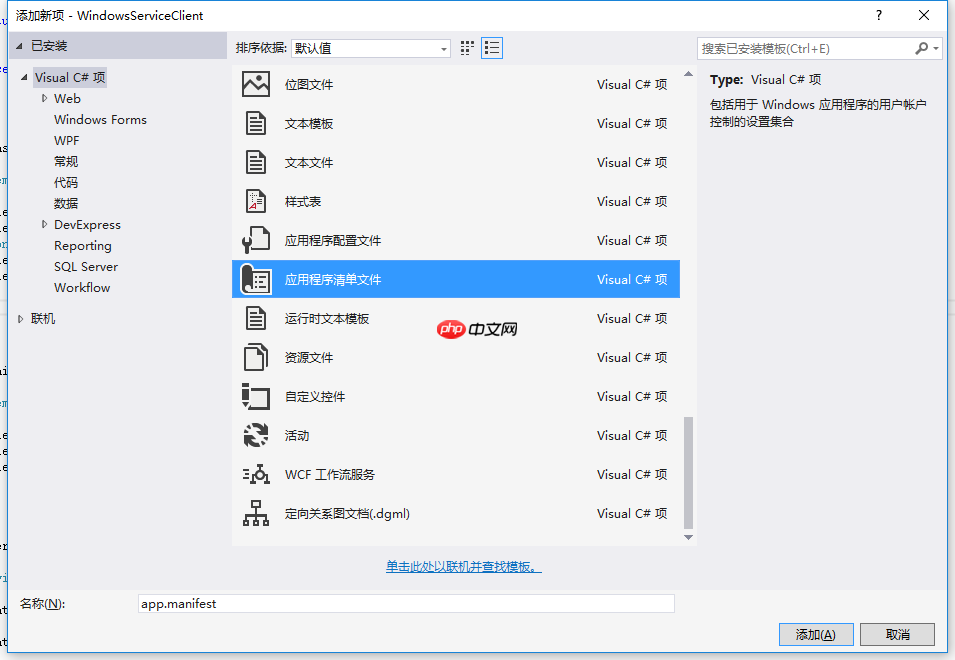Image resolution: width=955 pixels, height=660 pixels.
Task: Select SQL Server in the category tree
Action: click(x=87, y=266)
